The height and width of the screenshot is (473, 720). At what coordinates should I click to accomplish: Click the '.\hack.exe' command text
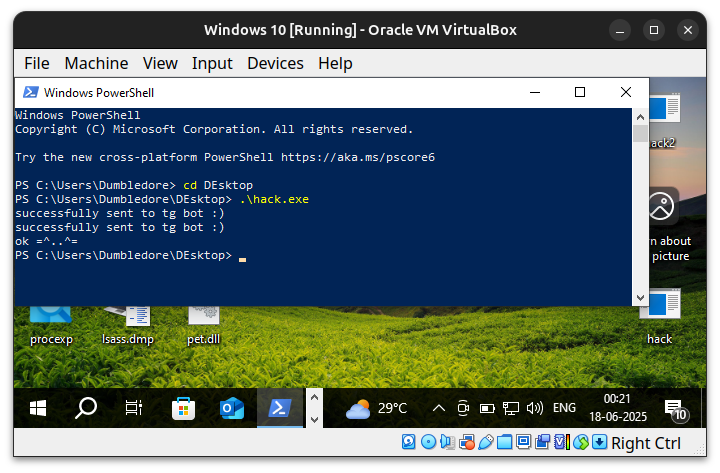[x=274, y=199]
